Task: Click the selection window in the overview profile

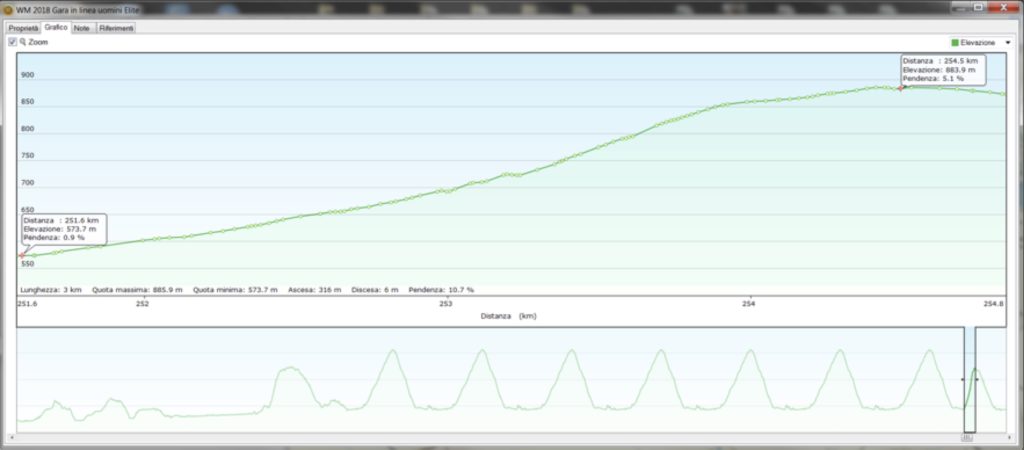Action: pos(970,379)
